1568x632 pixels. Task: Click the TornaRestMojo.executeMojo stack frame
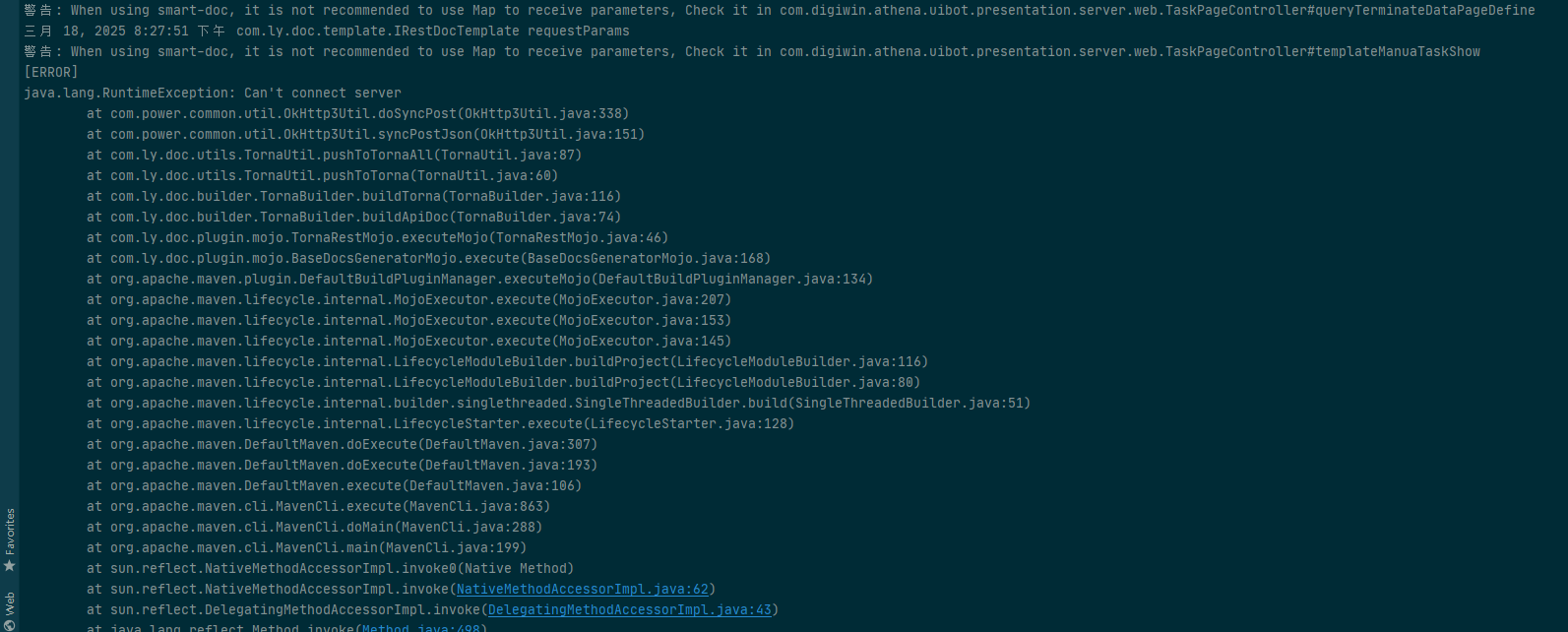(377, 237)
